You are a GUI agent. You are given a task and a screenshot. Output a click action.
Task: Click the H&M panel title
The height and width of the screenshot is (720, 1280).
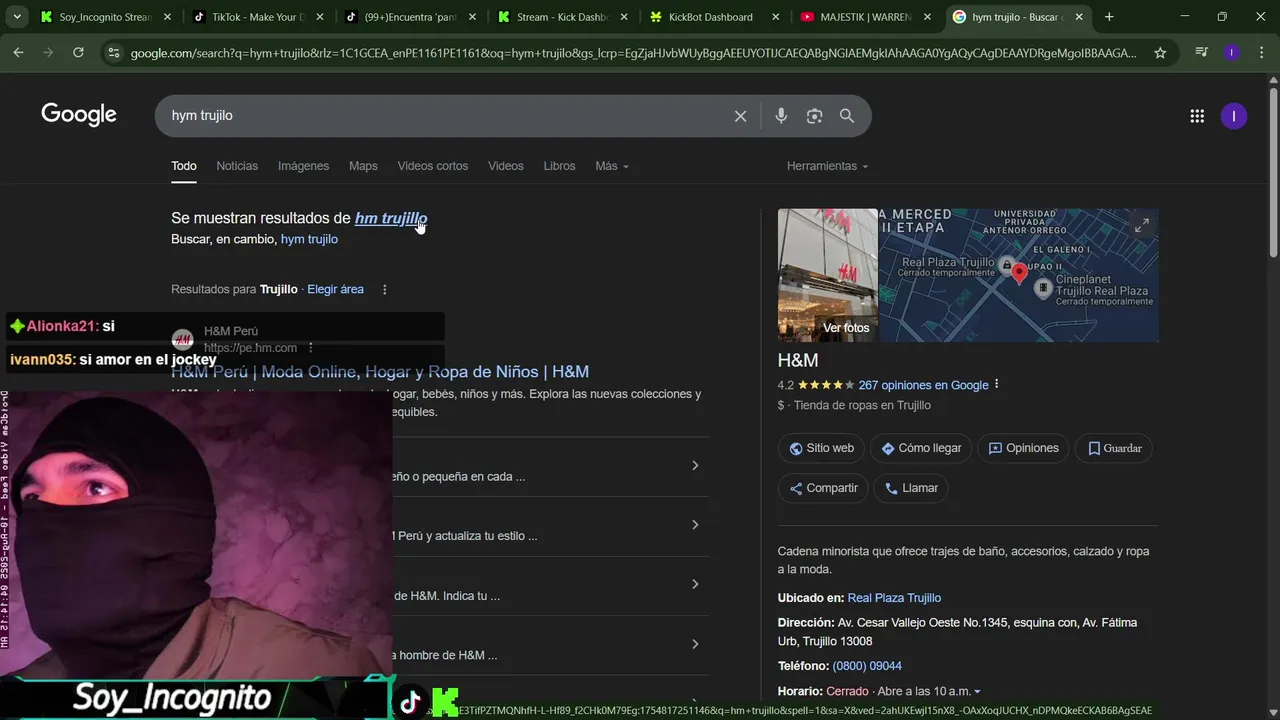[x=798, y=360]
